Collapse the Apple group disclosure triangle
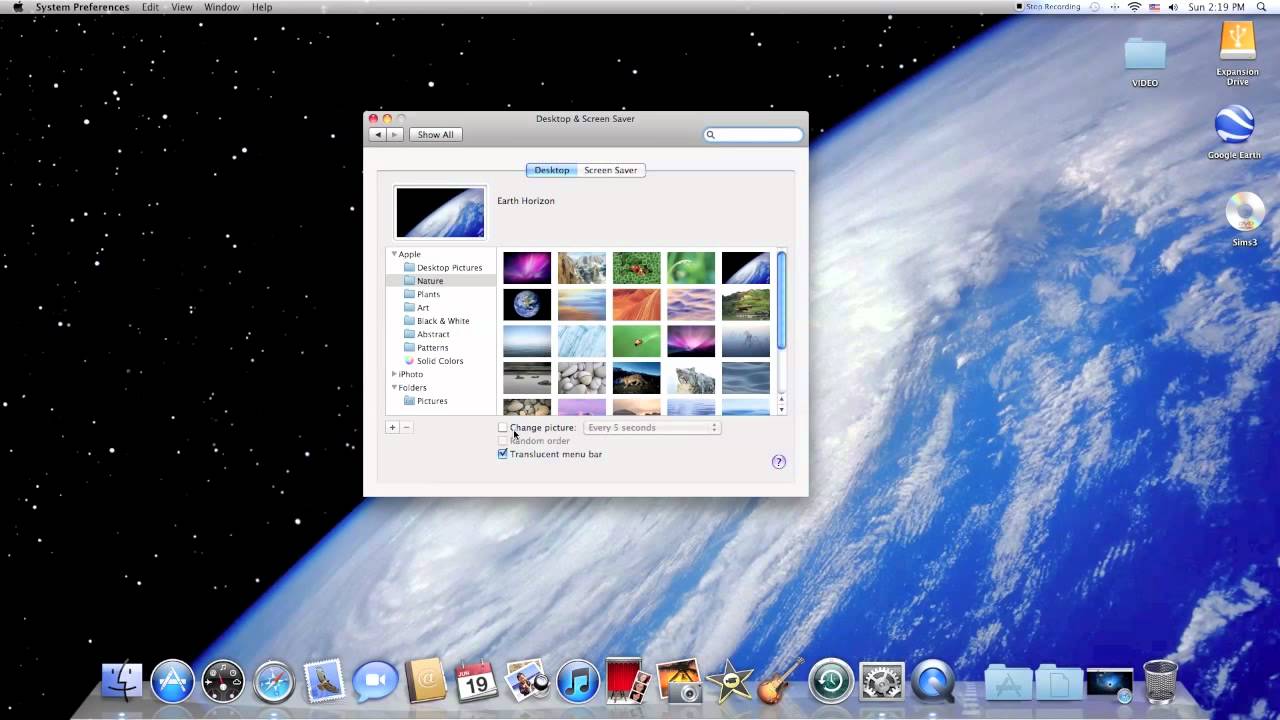This screenshot has height=720, width=1280. 394,254
